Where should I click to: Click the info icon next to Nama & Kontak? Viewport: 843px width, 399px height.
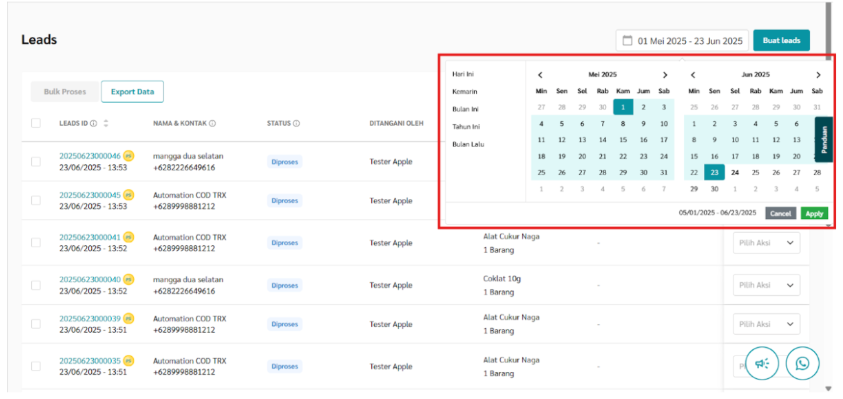212,124
